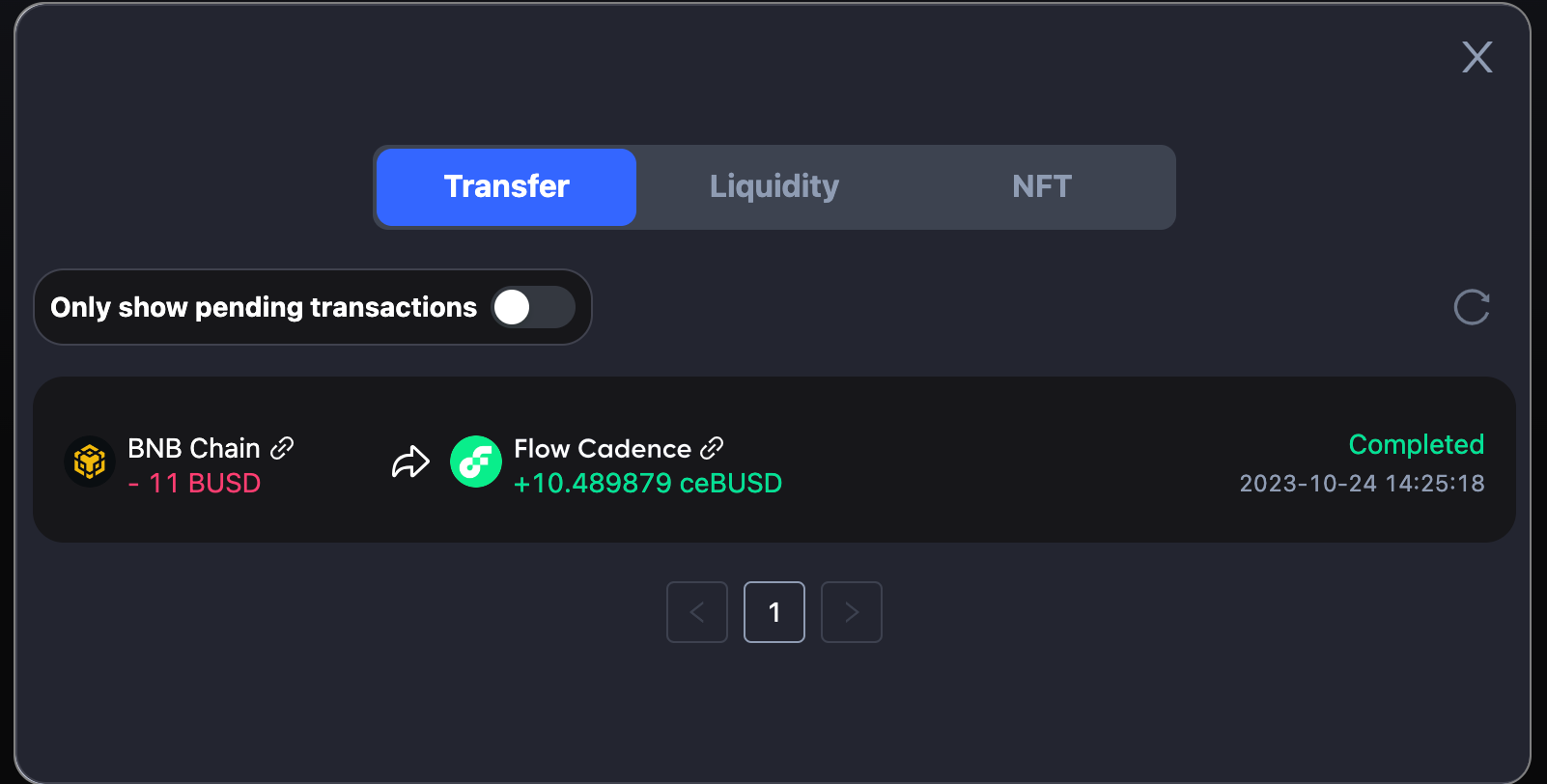This screenshot has height=784, width=1547.
Task: Switch to the Liquidity tab
Action: (774, 186)
